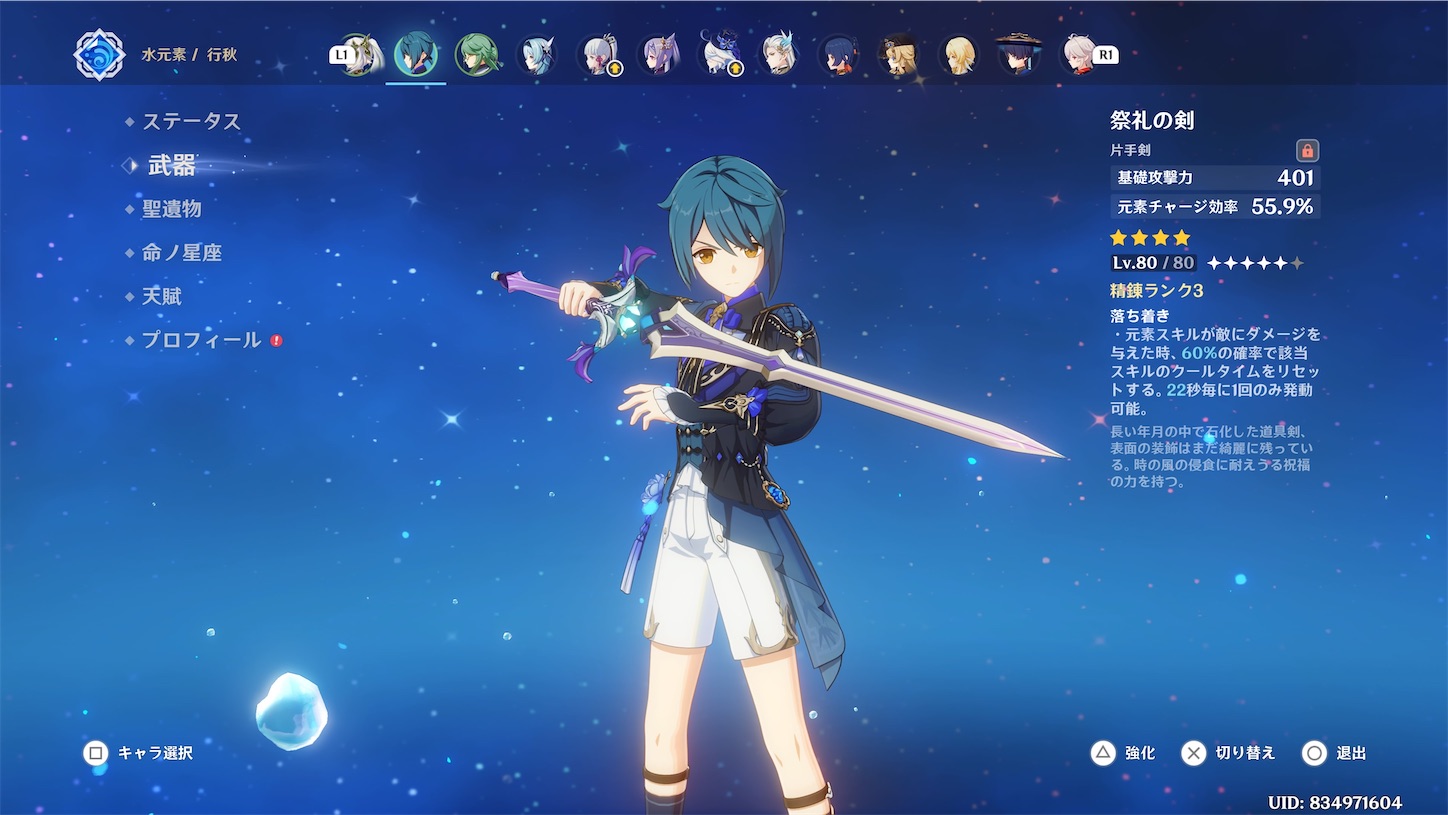Select the dark-blue short-haired portrait
Image resolution: width=1448 pixels, height=815 pixels.
(x=840, y=55)
